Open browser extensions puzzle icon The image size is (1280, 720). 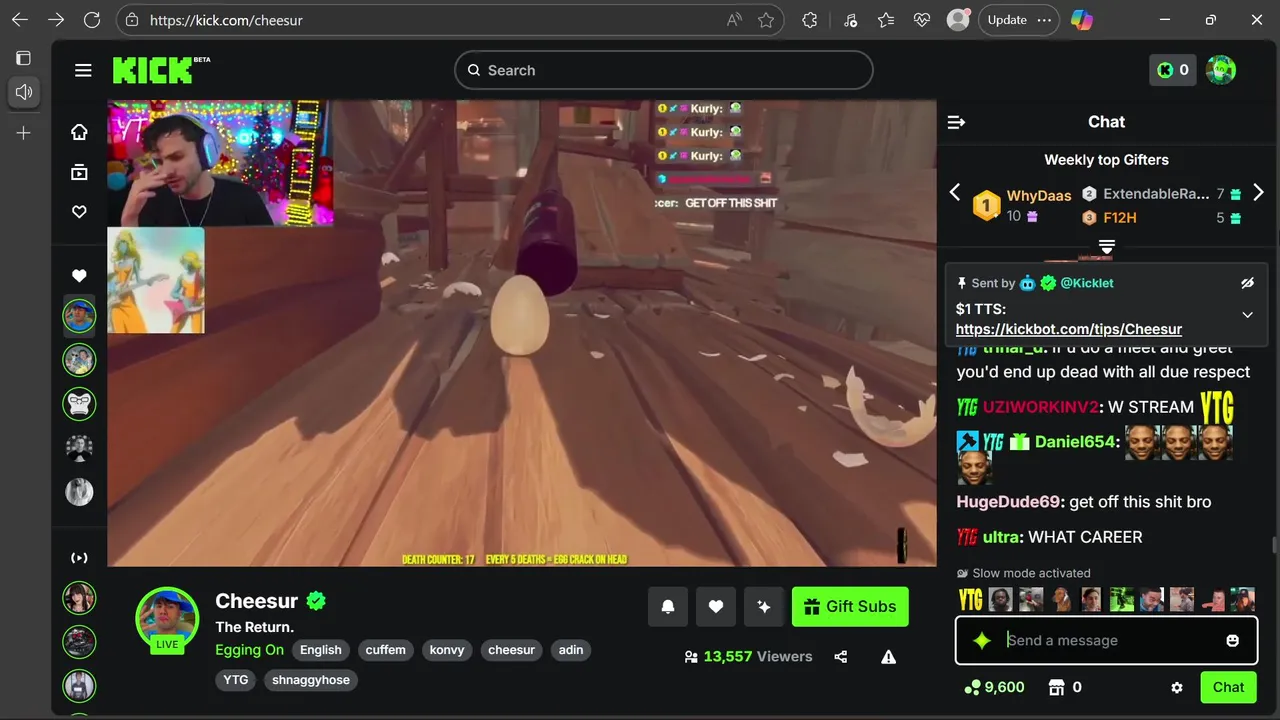810,20
